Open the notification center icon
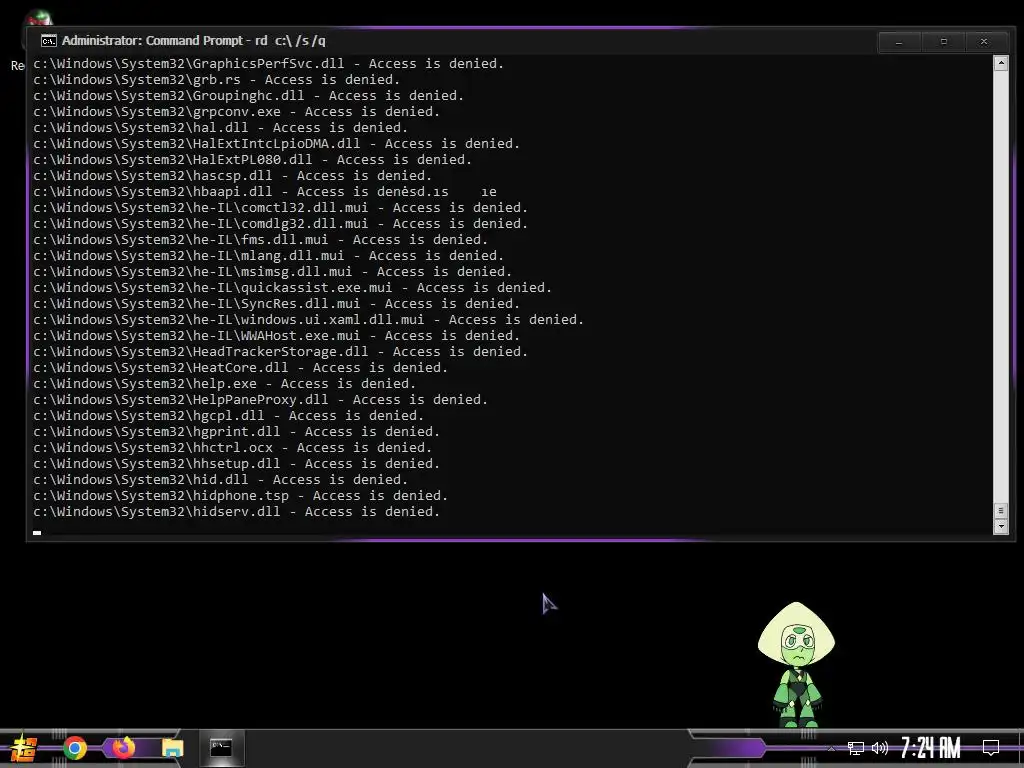 tap(991, 748)
